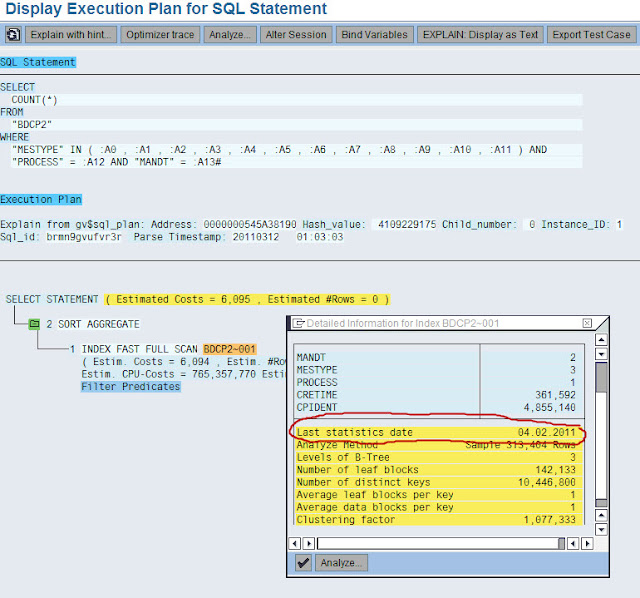Select the Number of leaf blocks row
The width and height of the screenshot is (640, 598).
click(x=438, y=470)
